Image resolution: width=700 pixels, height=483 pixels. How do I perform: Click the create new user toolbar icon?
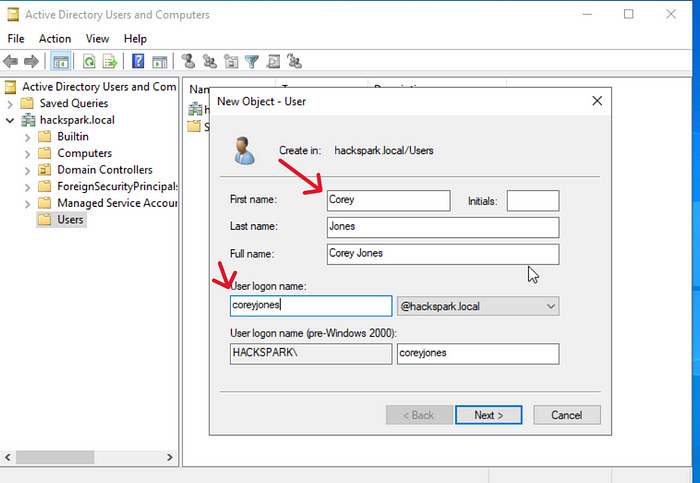point(188,61)
